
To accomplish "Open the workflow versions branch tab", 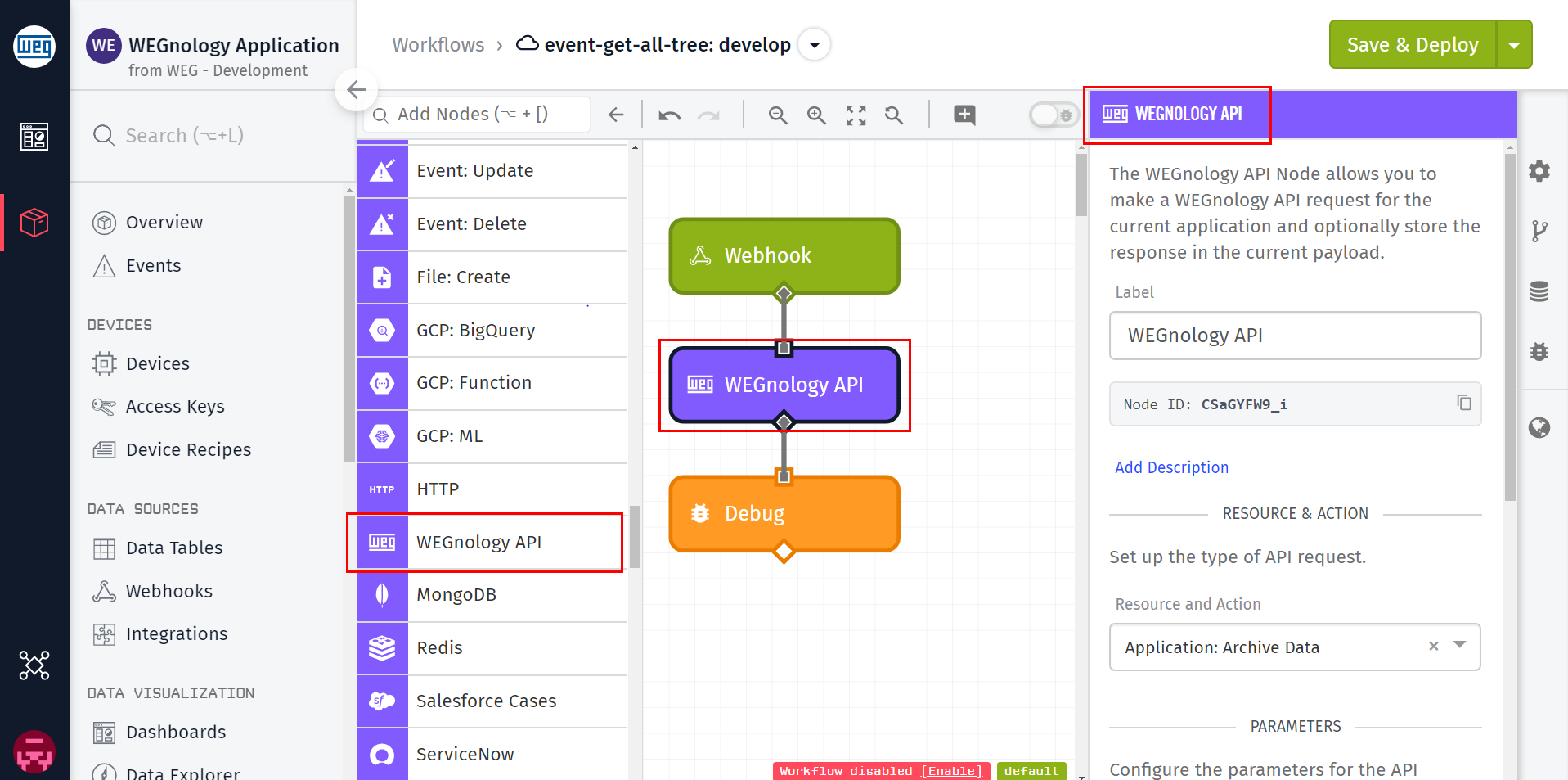I will tap(1539, 231).
